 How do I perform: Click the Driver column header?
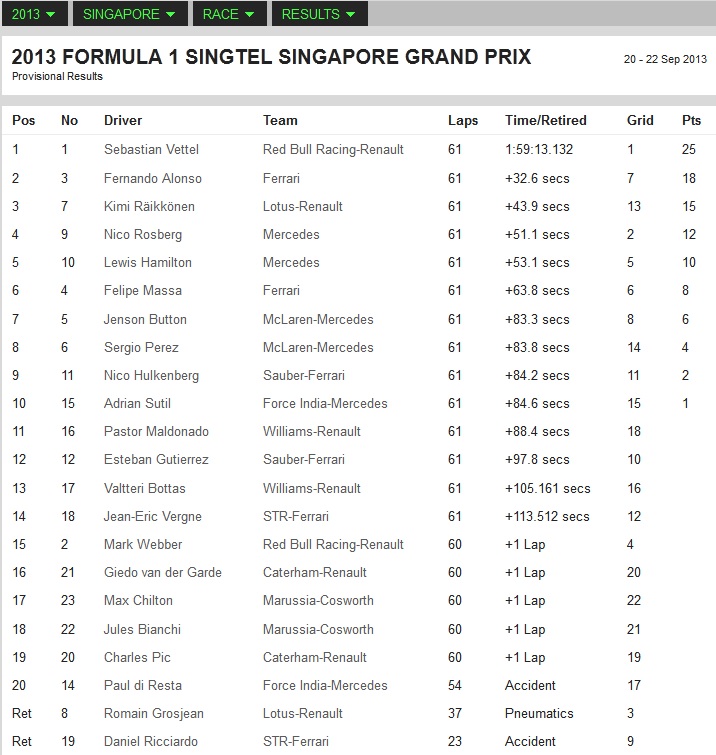(x=123, y=120)
